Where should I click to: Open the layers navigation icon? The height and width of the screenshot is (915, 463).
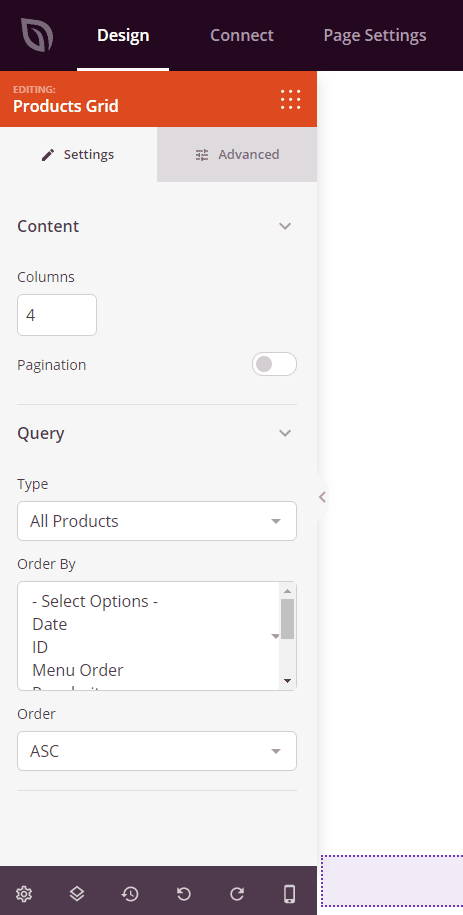[x=77, y=893]
